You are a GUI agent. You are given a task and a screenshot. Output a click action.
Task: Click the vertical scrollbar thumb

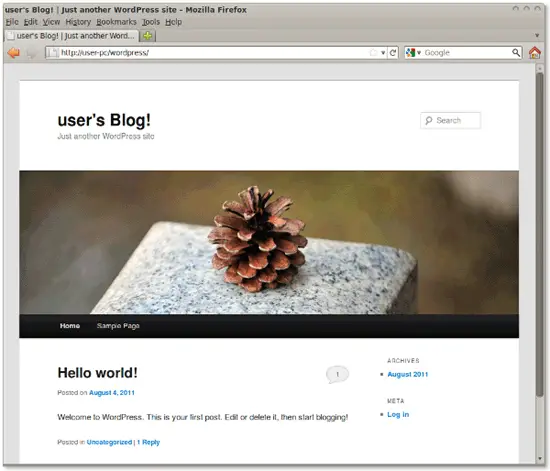tap(539, 235)
